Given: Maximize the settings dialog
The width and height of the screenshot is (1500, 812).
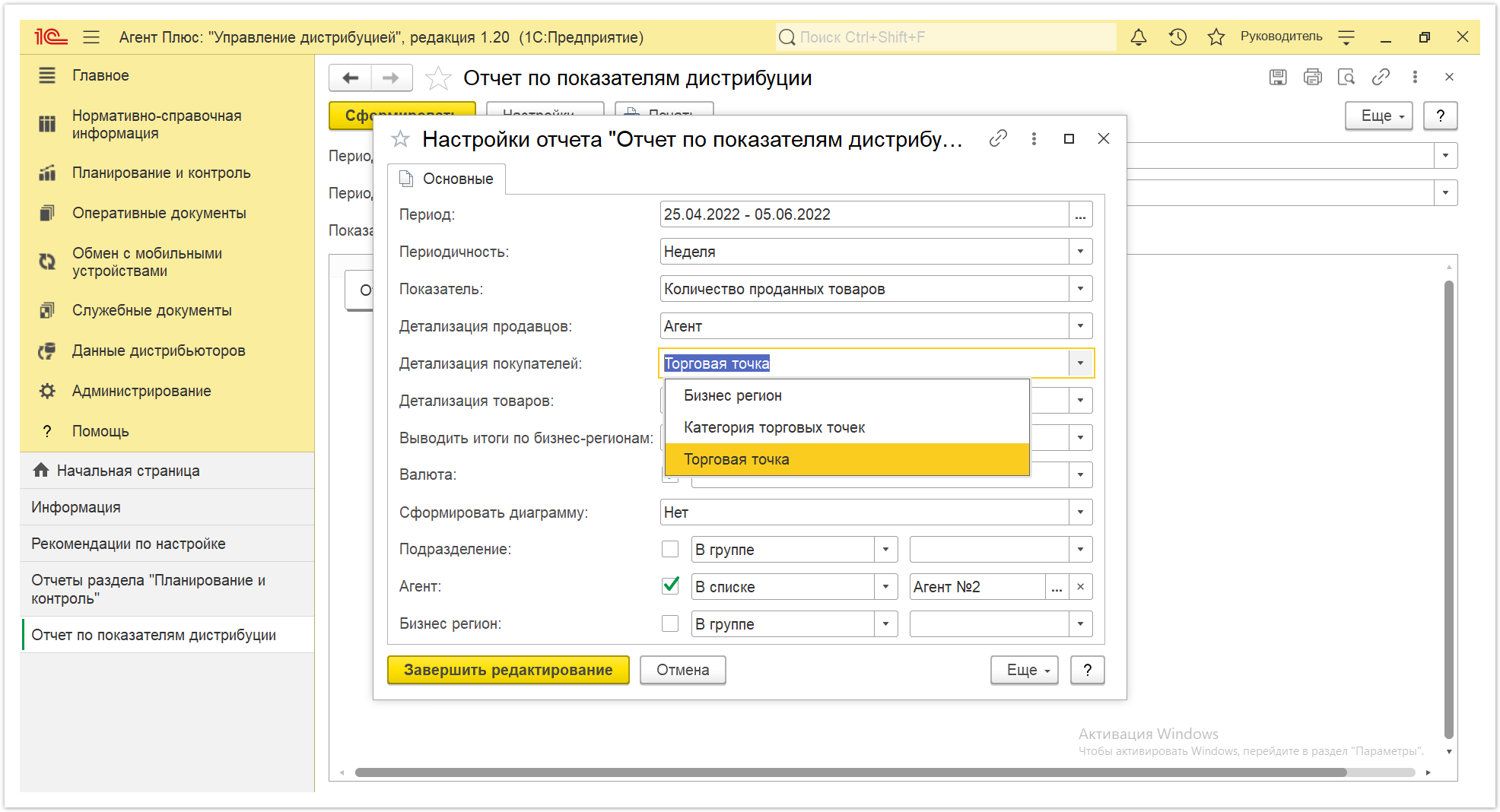Looking at the screenshot, I should (1069, 138).
